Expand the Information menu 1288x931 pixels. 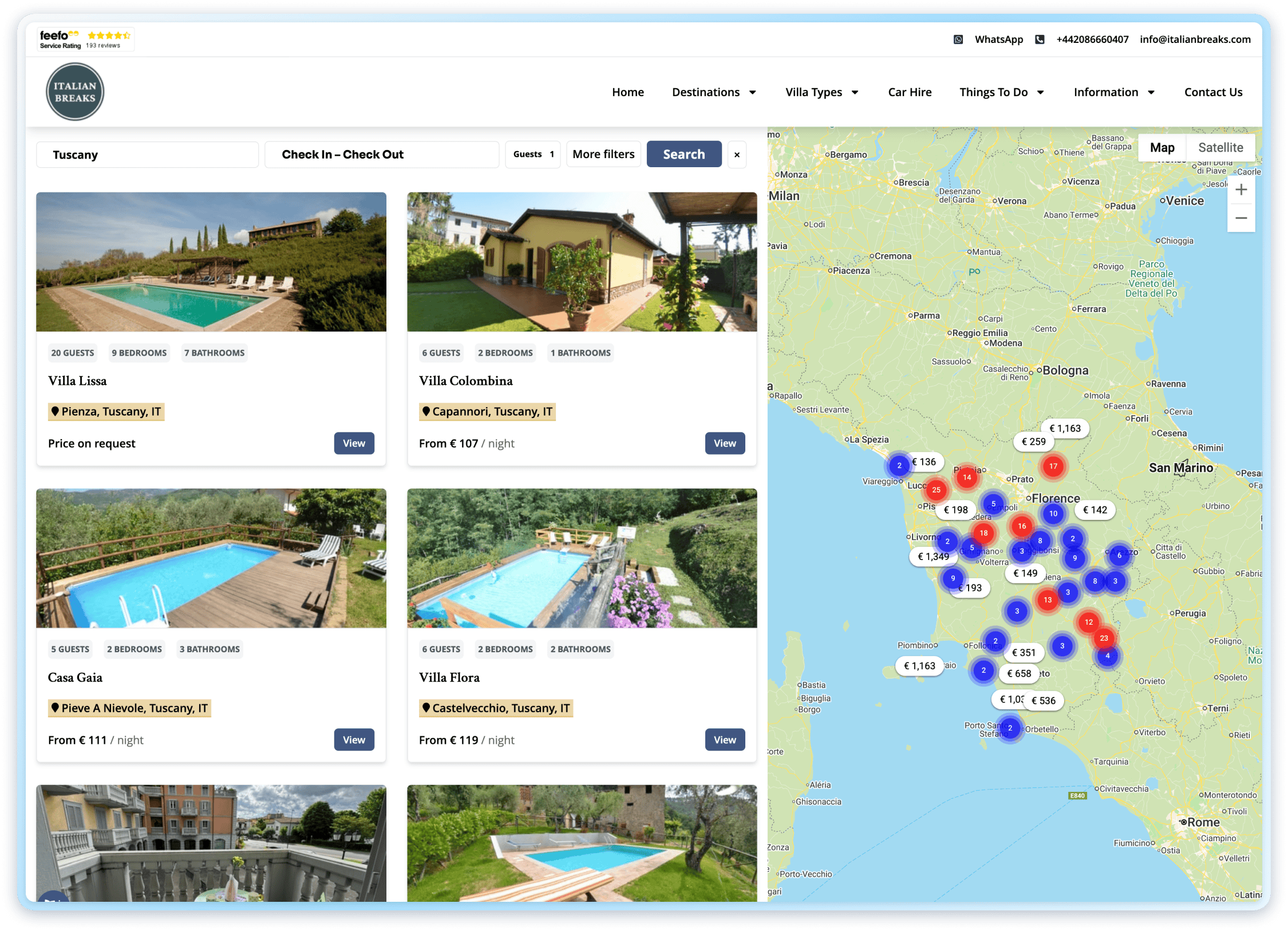pyautogui.click(x=1114, y=92)
